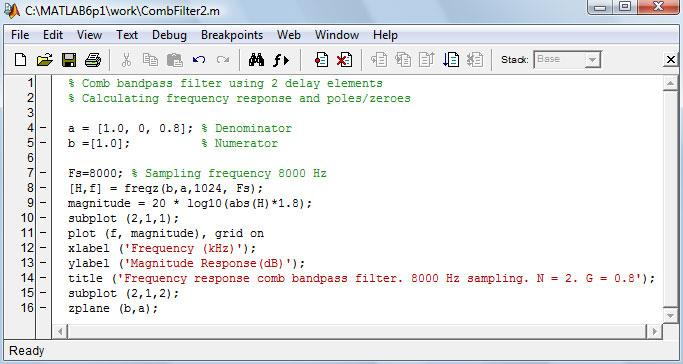The height and width of the screenshot is (364, 683).
Task: Maximize the CombFilter2.m window
Action: (x=626, y=7)
